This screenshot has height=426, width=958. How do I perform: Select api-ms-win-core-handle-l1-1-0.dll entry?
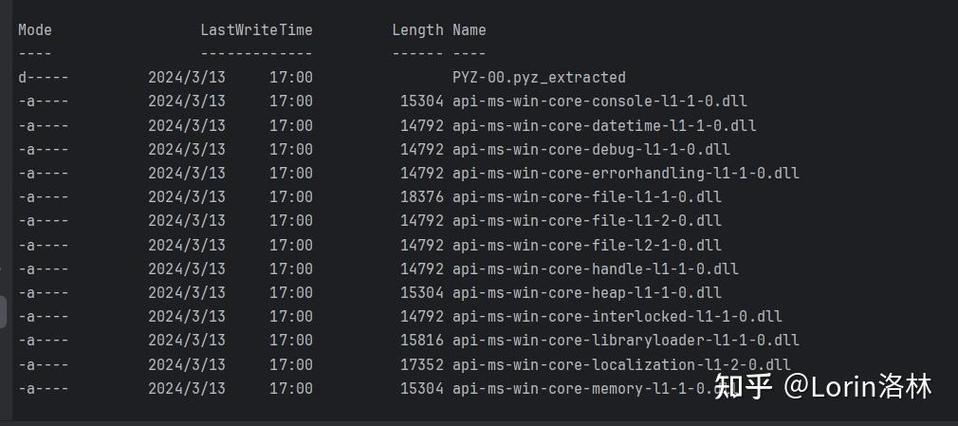coord(595,269)
